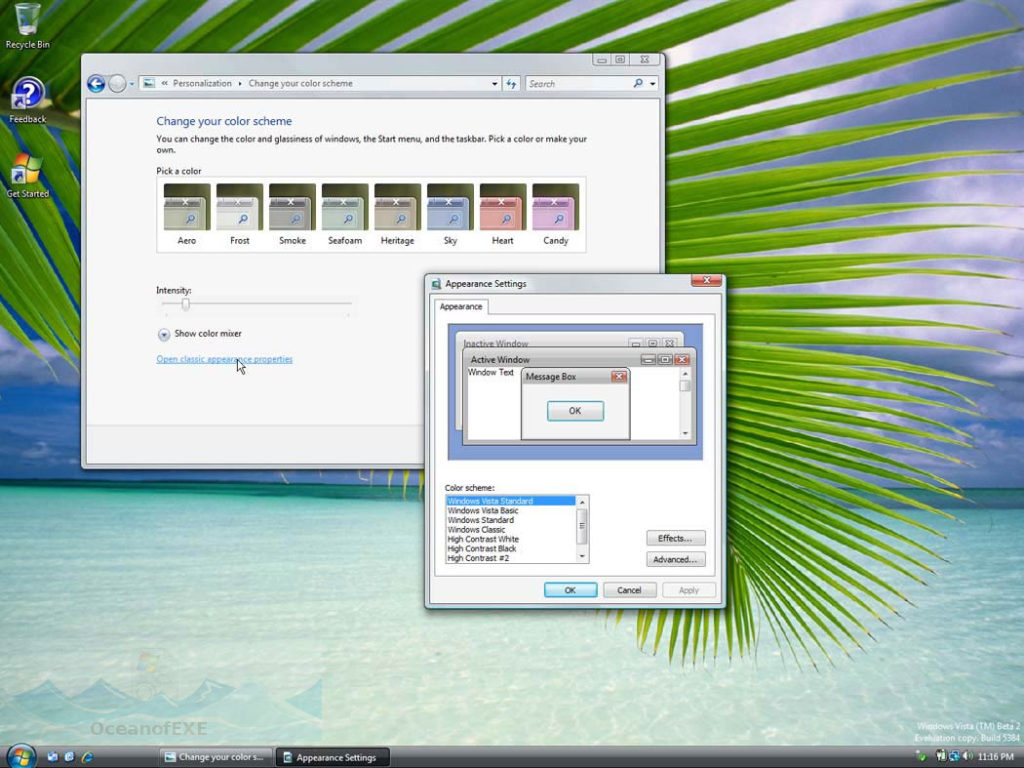Click the Intensity slider handle

184,304
